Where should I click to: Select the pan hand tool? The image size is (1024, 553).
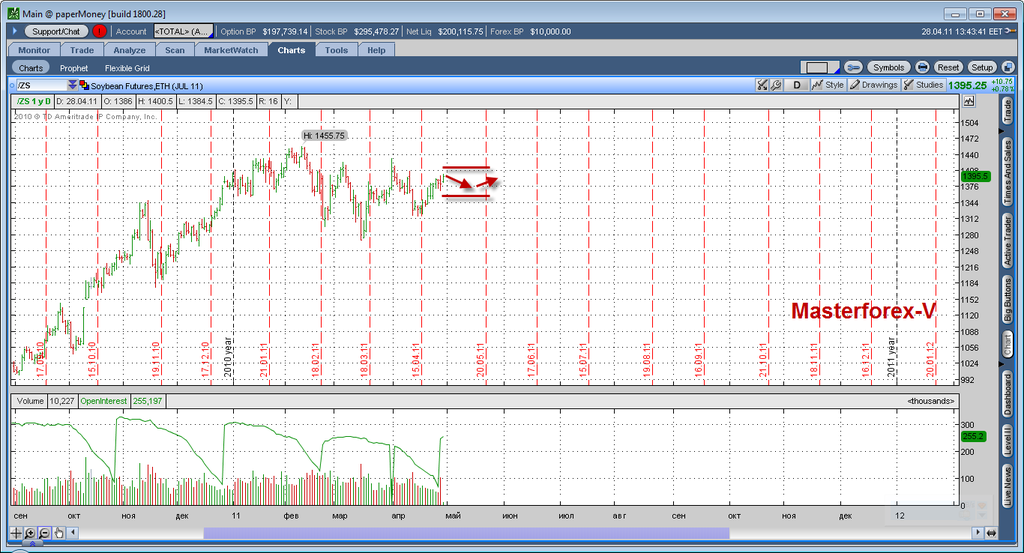click(59, 533)
